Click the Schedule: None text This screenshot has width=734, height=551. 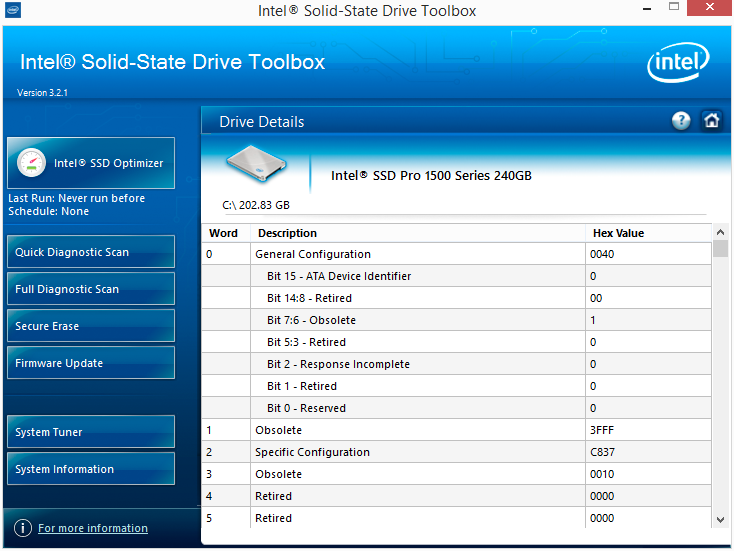48,211
